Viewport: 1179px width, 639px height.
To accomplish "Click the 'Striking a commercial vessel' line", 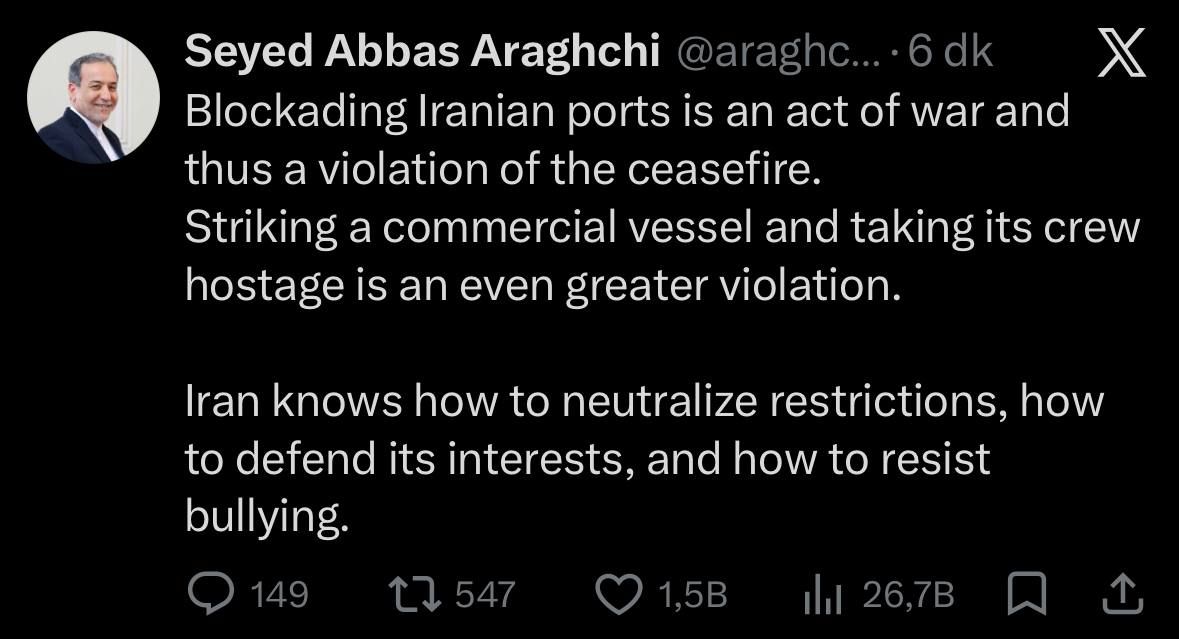I will click(x=662, y=227).
